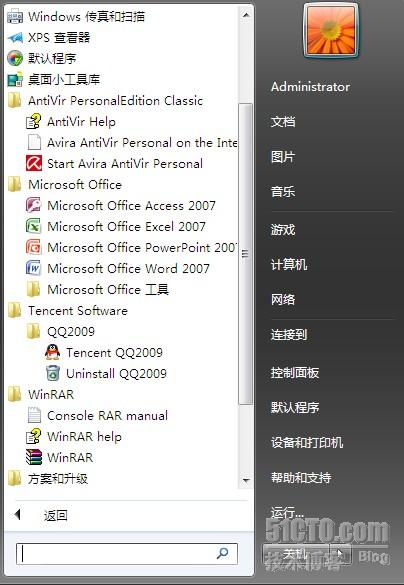Select Console RAR manual label
The width and height of the screenshot is (404, 585).
tap(107, 415)
